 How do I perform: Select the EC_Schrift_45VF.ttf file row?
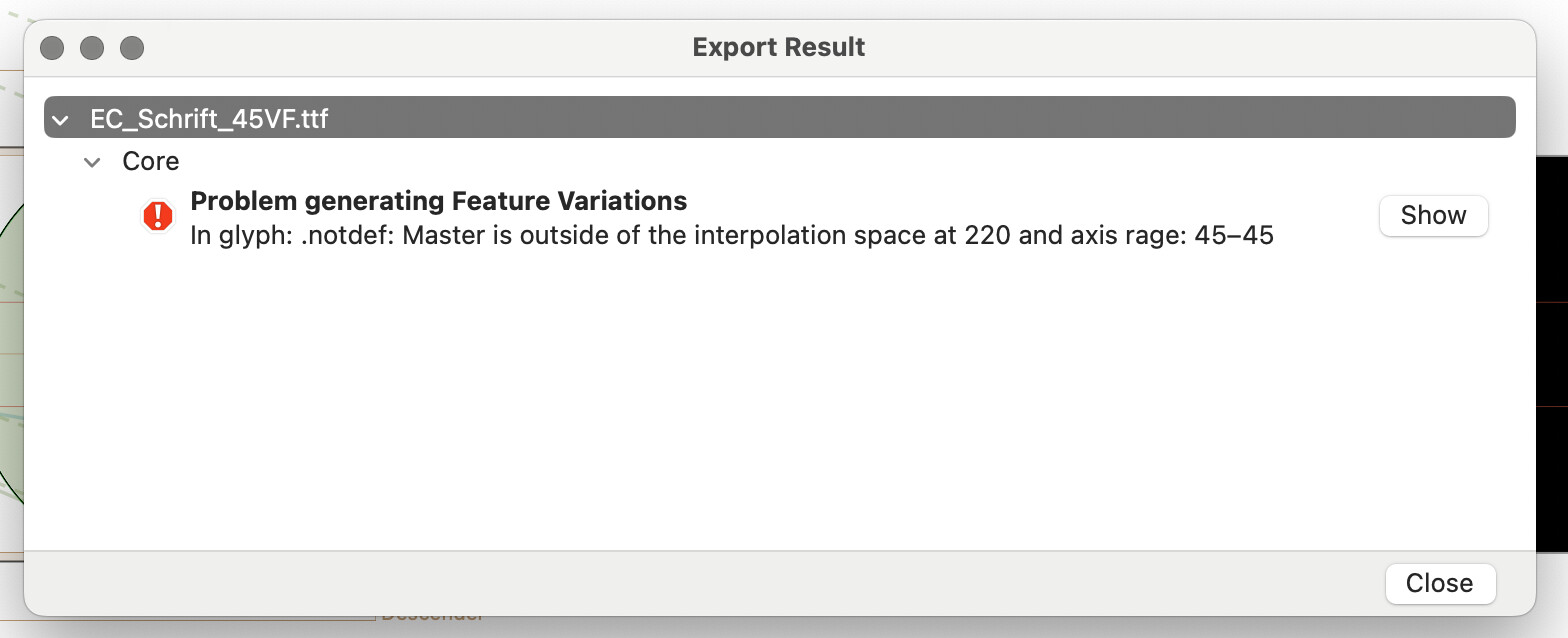click(209, 119)
